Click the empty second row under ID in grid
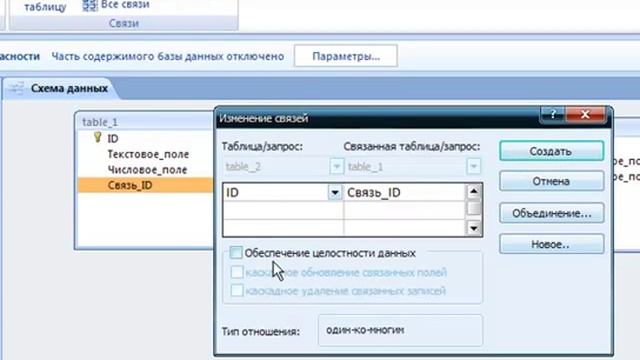Image resolution: width=640 pixels, height=360 pixels. click(283, 210)
